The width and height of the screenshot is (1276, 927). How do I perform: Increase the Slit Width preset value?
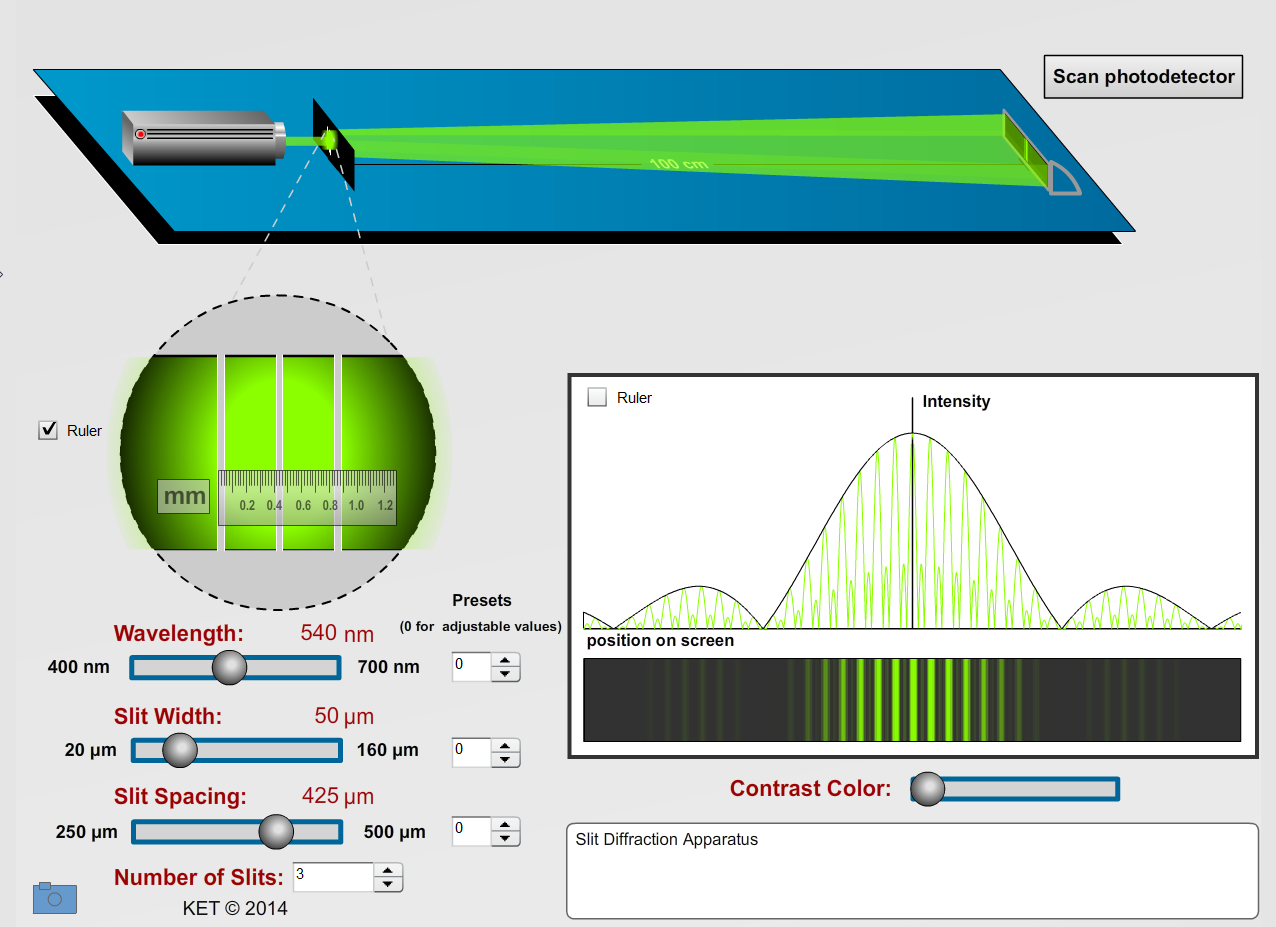(x=506, y=745)
